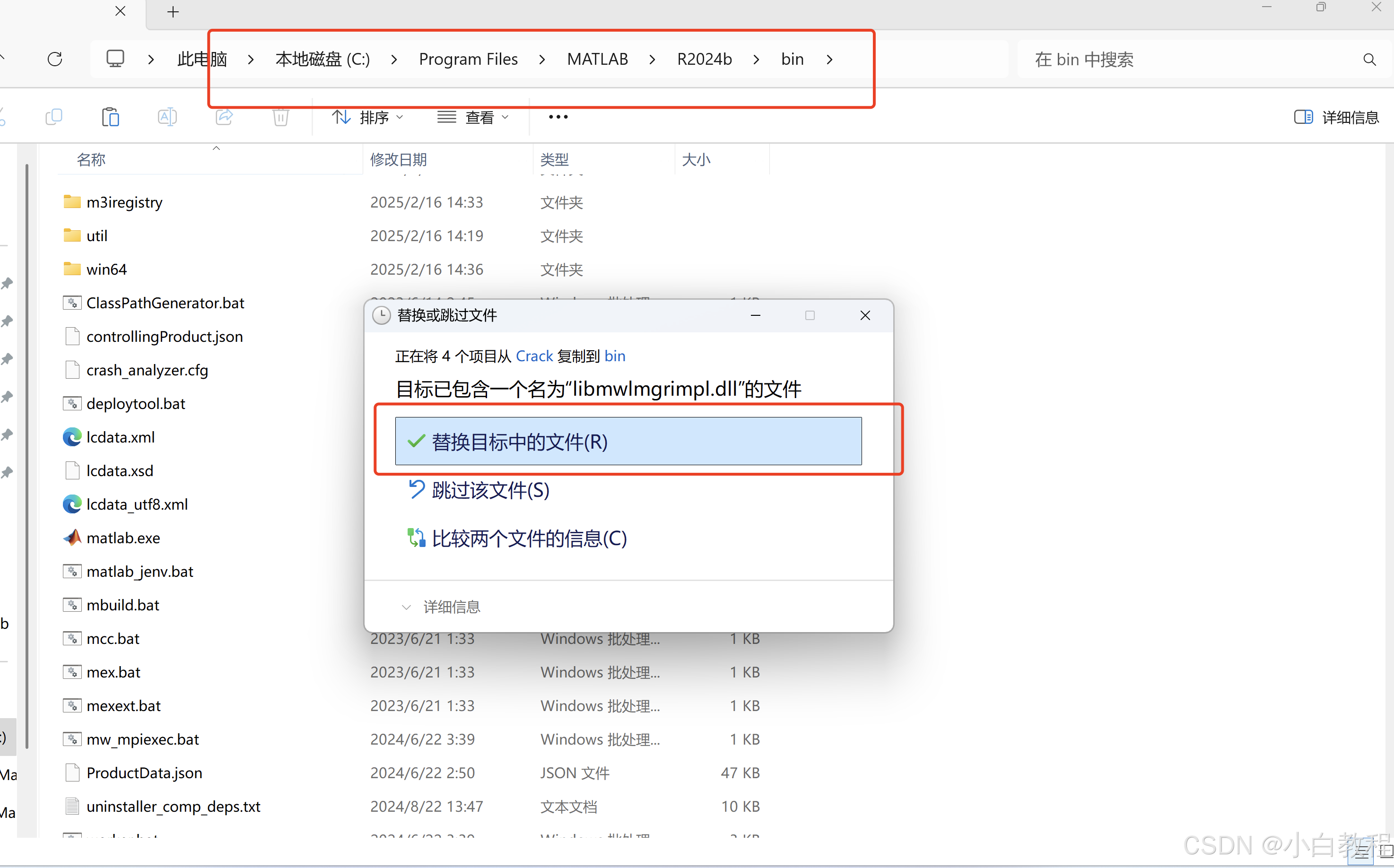1394x868 pixels.
Task: Select the matlab.exe file
Action: (x=123, y=538)
